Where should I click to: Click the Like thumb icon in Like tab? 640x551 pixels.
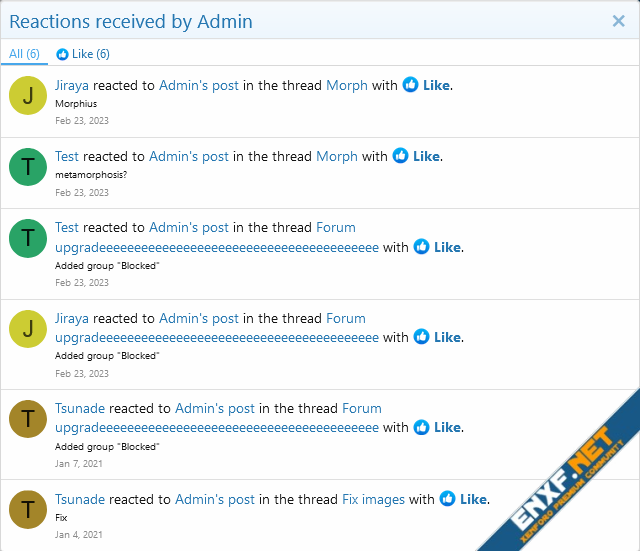click(63, 54)
